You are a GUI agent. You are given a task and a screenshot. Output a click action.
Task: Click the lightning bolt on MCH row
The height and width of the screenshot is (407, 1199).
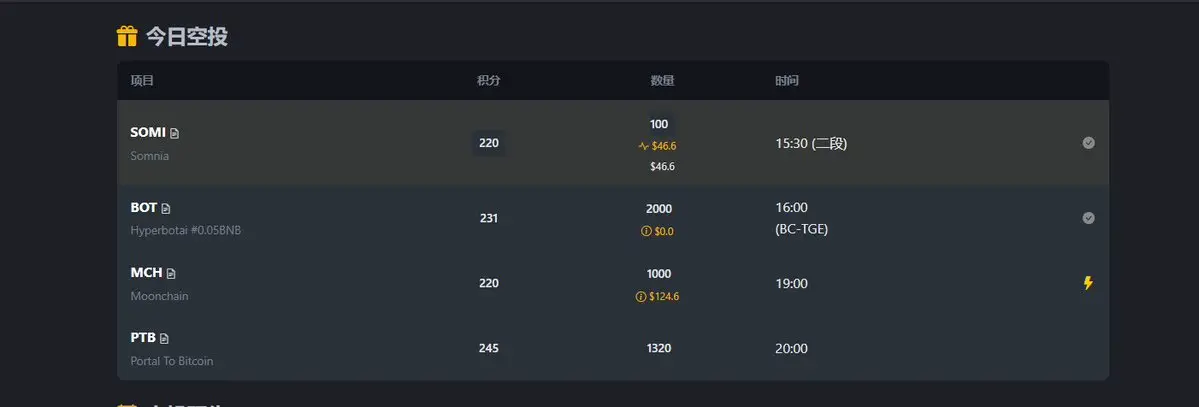[x=1088, y=283]
